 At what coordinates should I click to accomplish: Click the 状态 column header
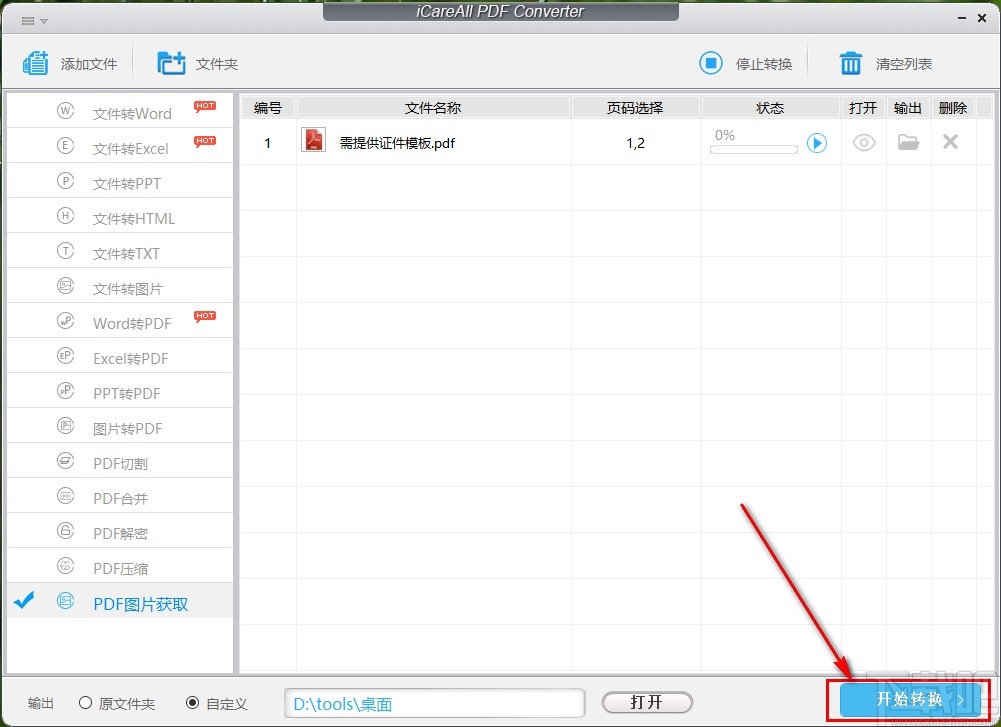click(770, 108)
